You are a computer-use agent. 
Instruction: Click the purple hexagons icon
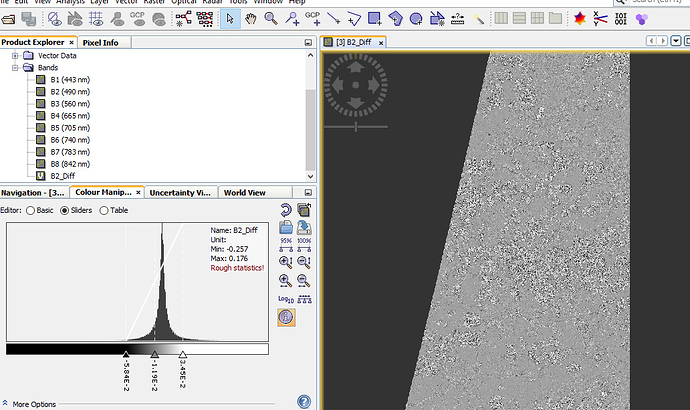coord(642,19)
